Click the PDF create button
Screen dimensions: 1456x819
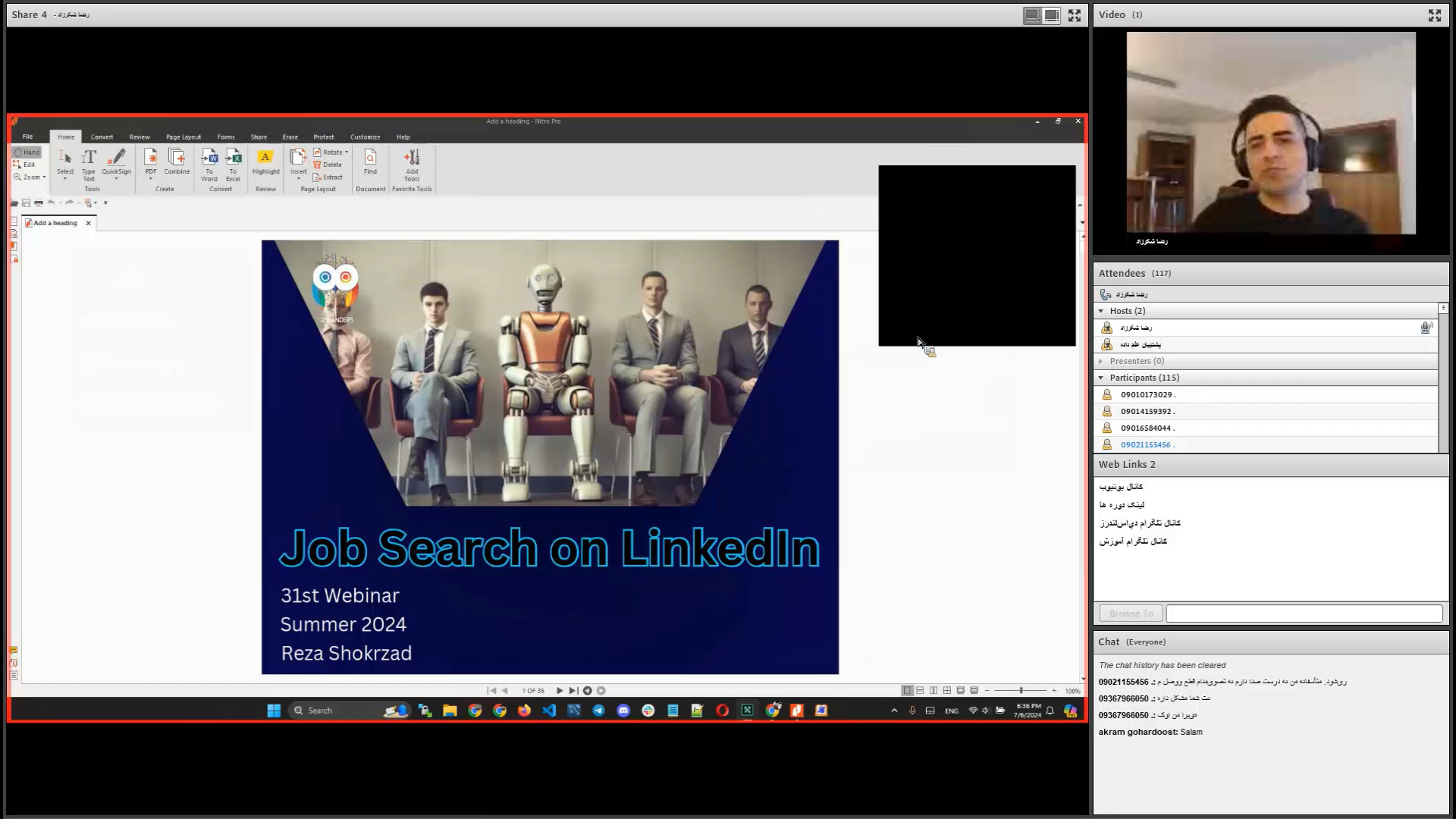click(151, 162)
